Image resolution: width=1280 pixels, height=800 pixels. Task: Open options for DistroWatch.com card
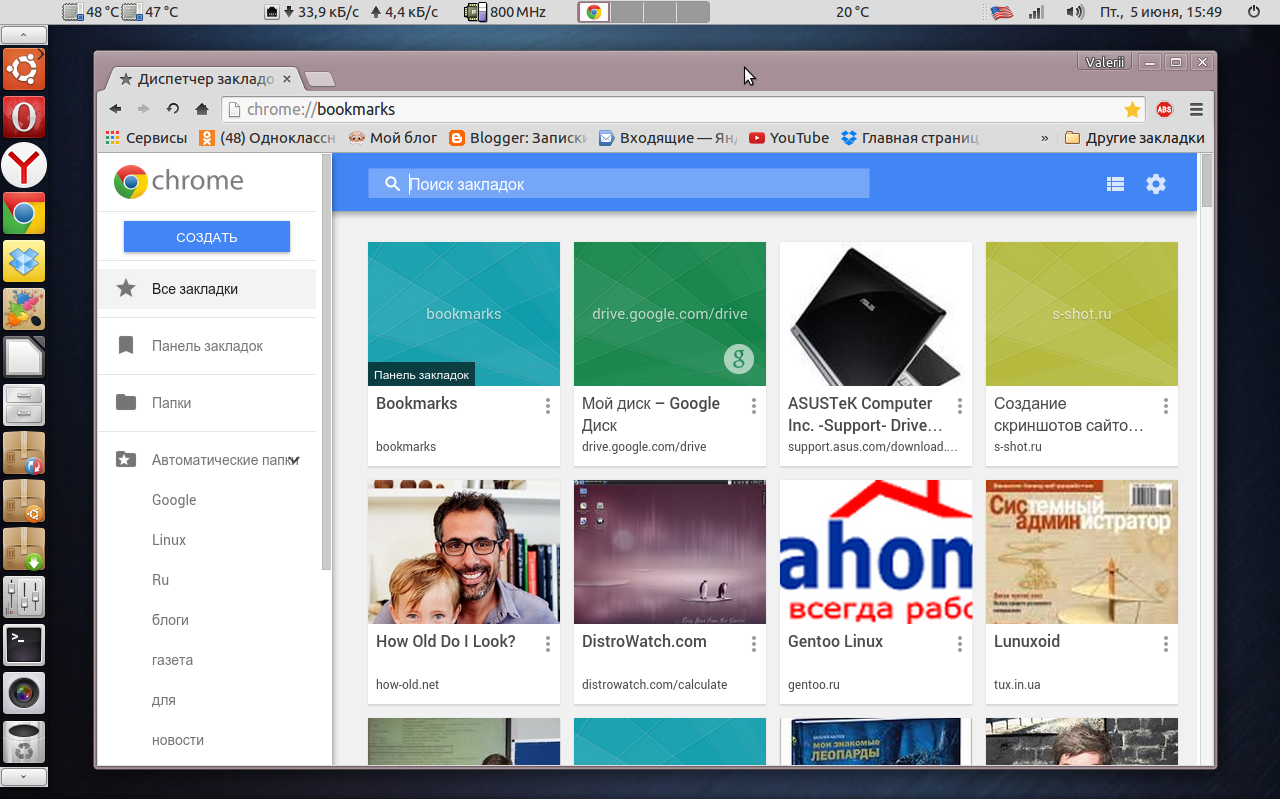click(754, 644)
